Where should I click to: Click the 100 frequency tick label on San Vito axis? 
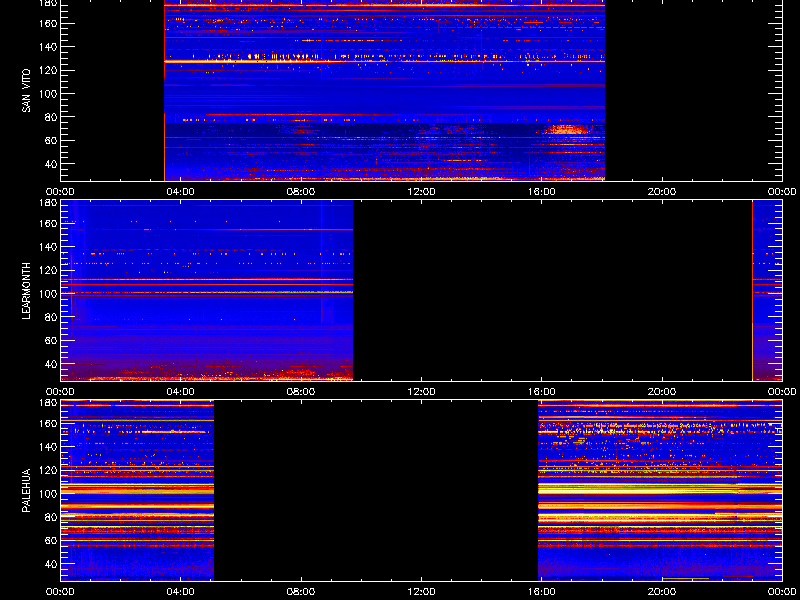[49, 94]
